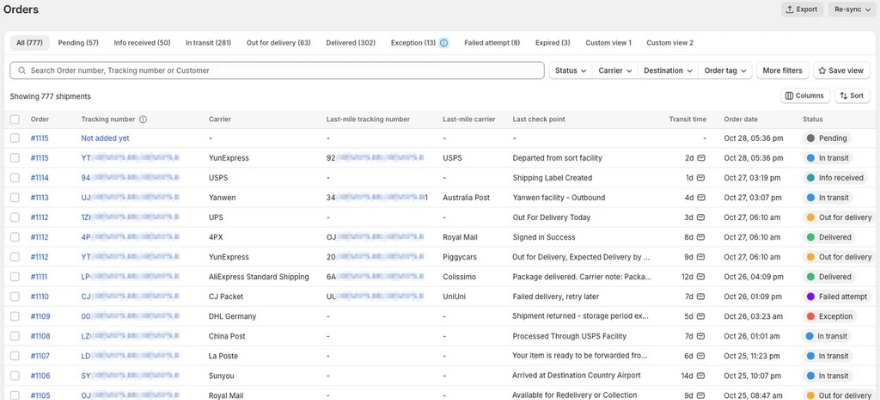Click 'Oct 26, 03:23 am' order date

pos(752,316)
